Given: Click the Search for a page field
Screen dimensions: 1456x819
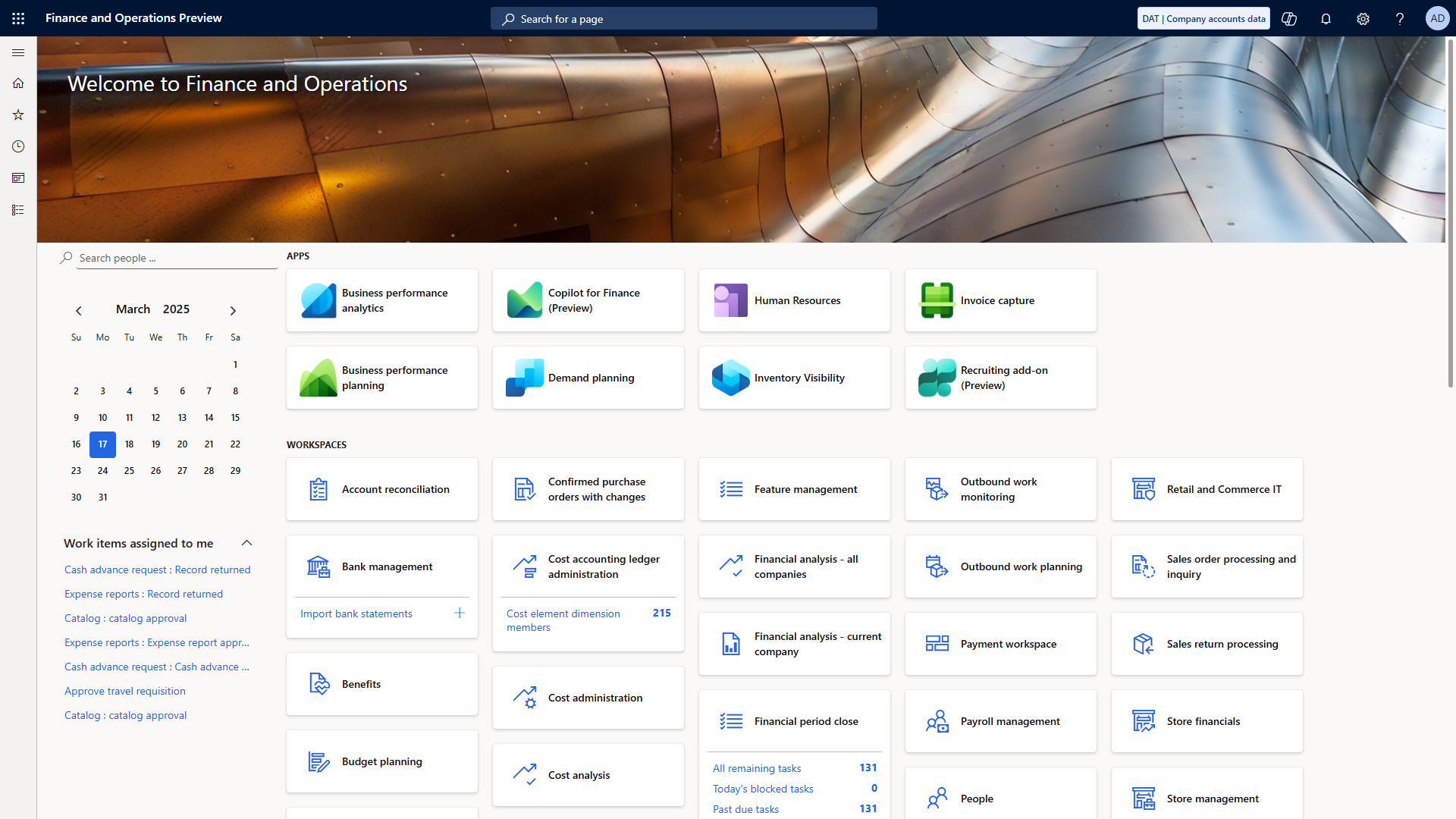Looking at the screenshot, I should (682, 18).
